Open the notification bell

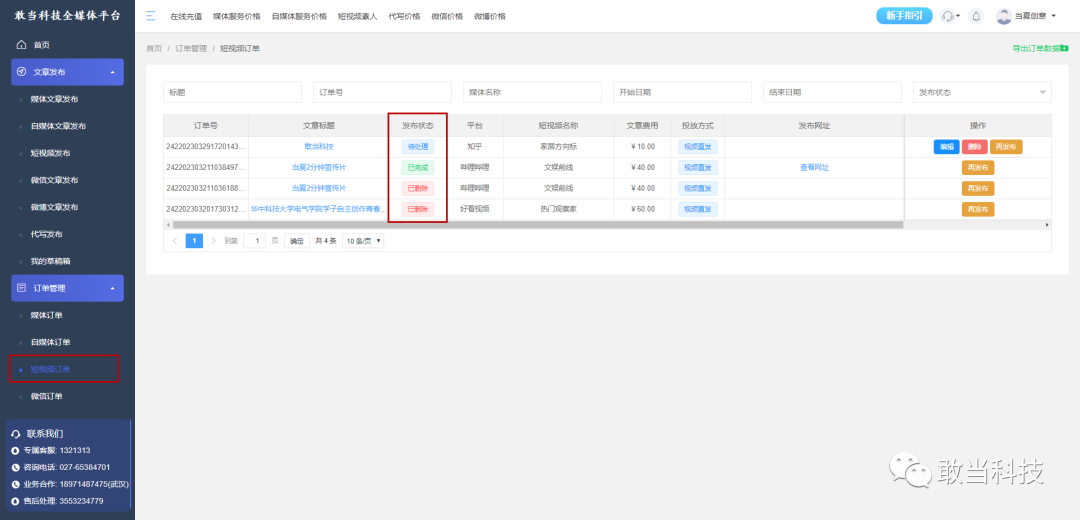(975, 16)
